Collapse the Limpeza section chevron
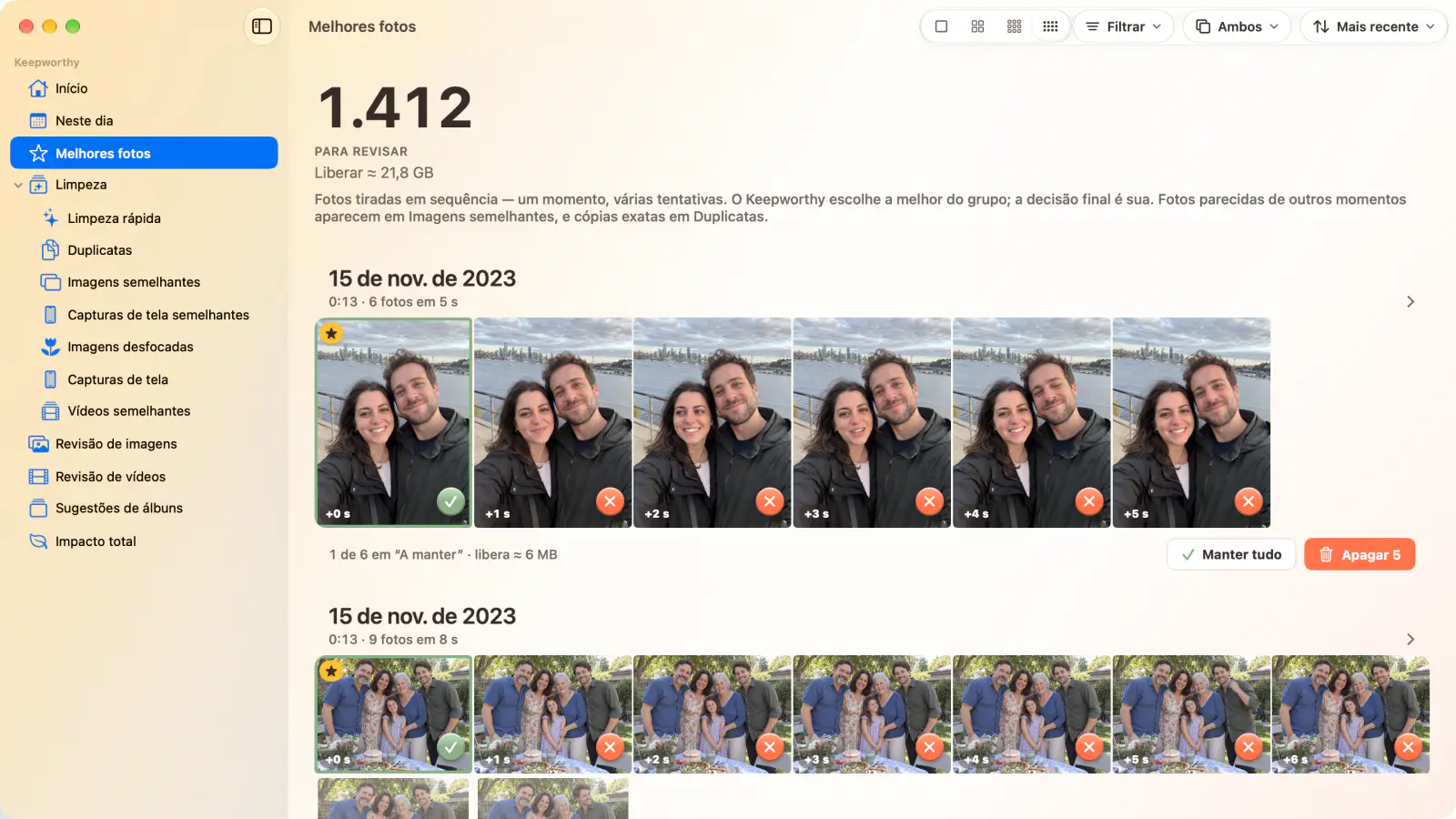1456x819 pixels. click(x=18, y=185)
